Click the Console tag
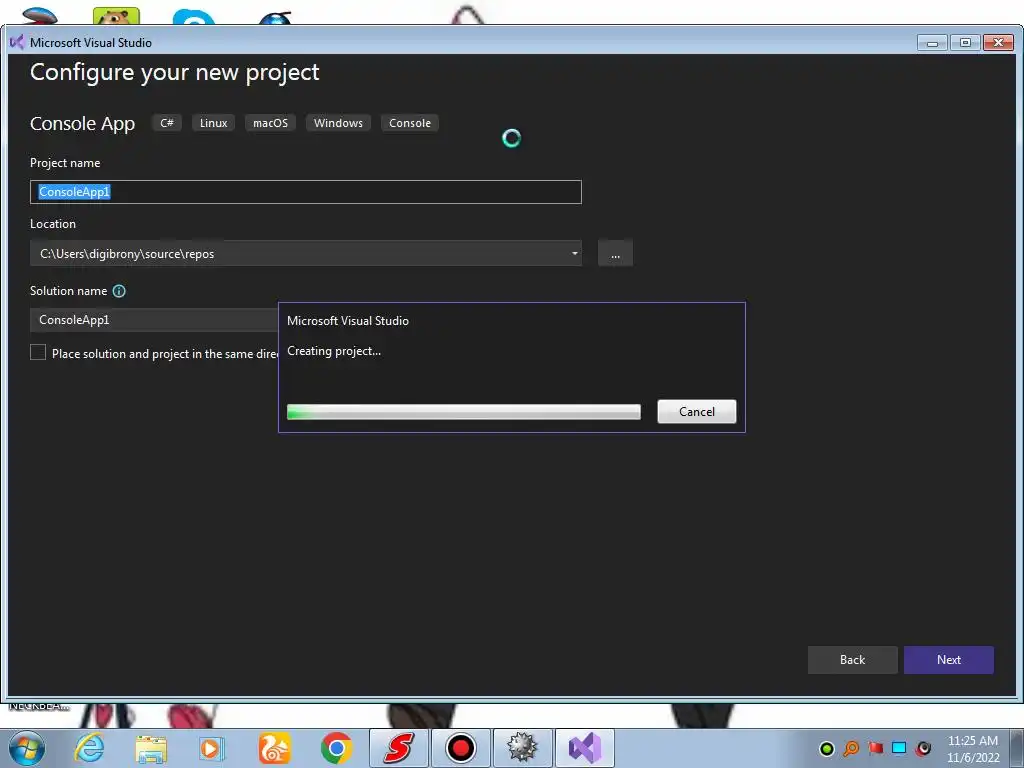Screen dimensions: 1024x768 pos(410,123)
